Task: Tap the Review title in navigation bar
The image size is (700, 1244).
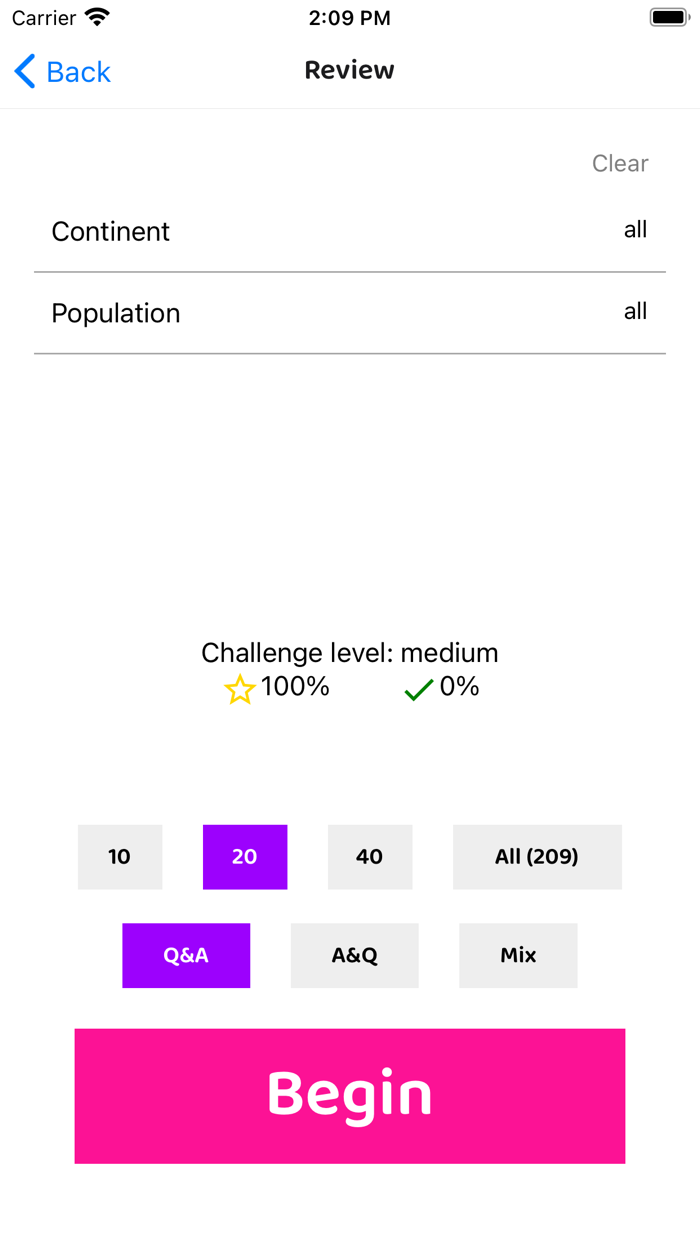Action: 350,70
